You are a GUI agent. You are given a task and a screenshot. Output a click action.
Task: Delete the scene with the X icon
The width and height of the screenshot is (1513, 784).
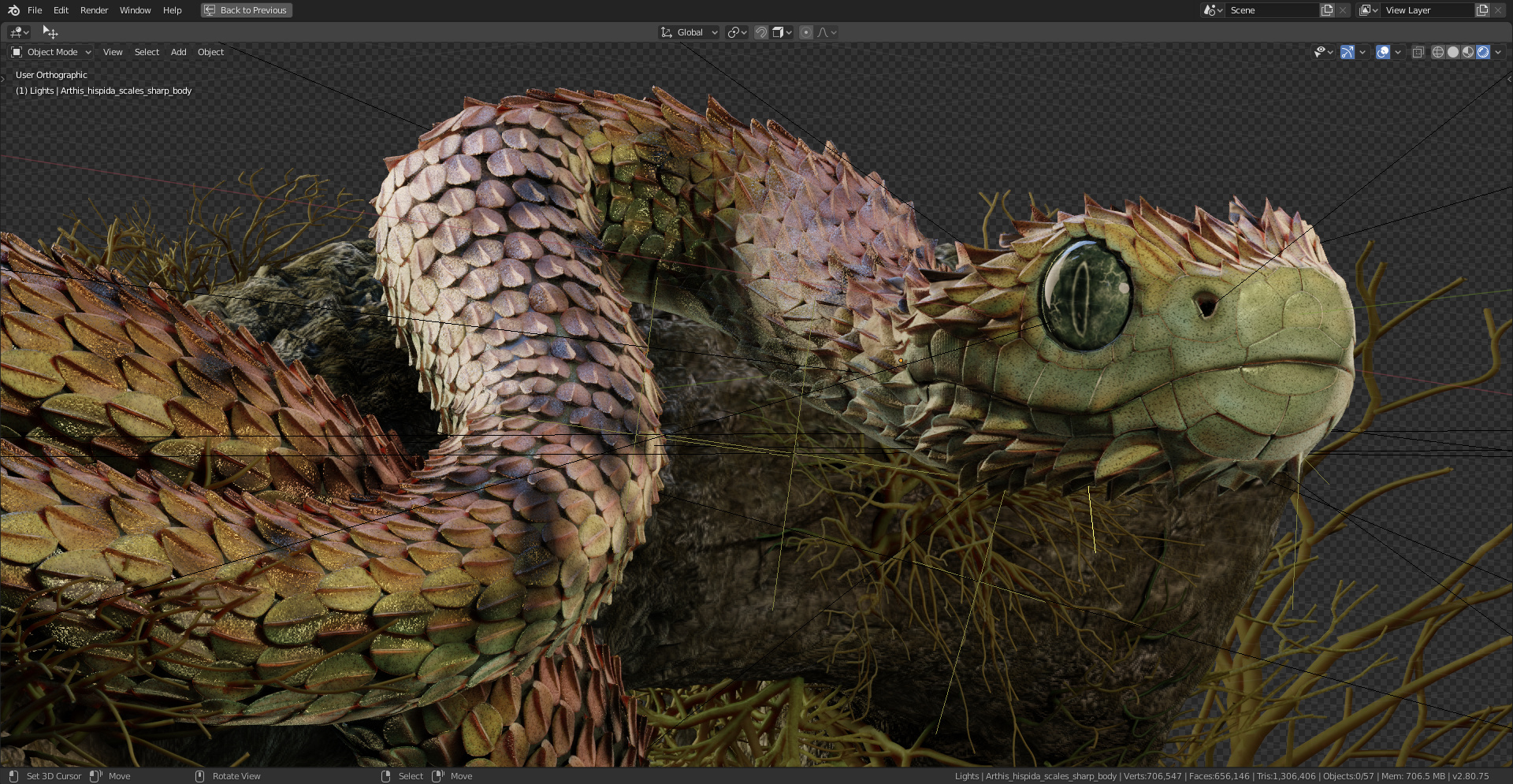[x=1343, y=10]
